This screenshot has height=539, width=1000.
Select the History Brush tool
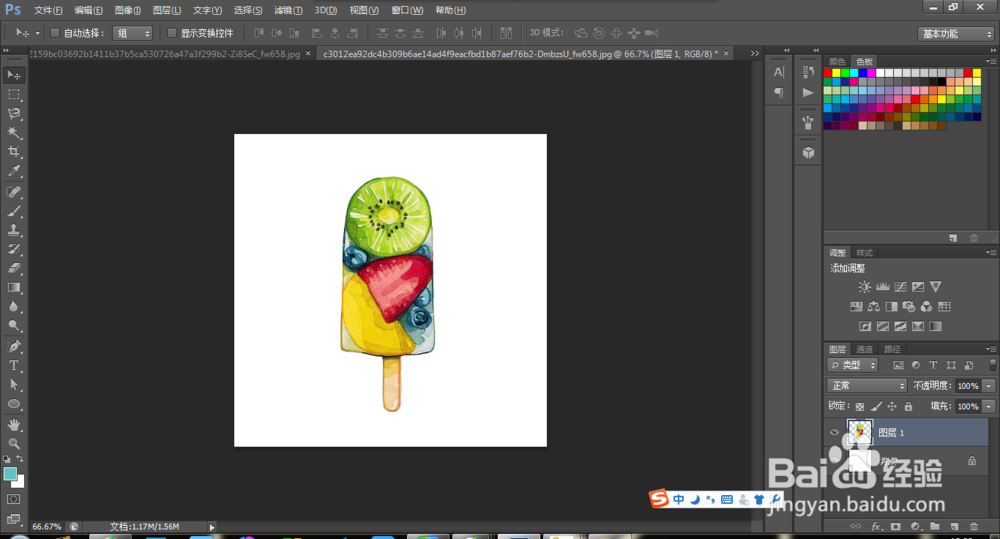click(x=13, y=249)
